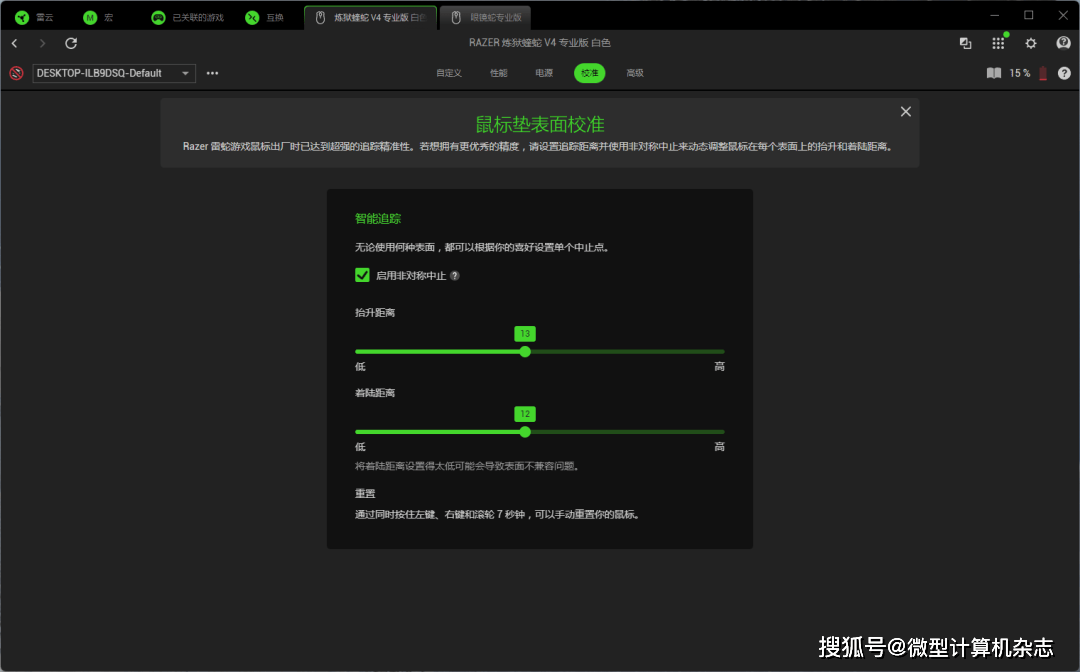Click the apps grid icon with green dot
Screen dimensions: 1080x672
[997, 43]
